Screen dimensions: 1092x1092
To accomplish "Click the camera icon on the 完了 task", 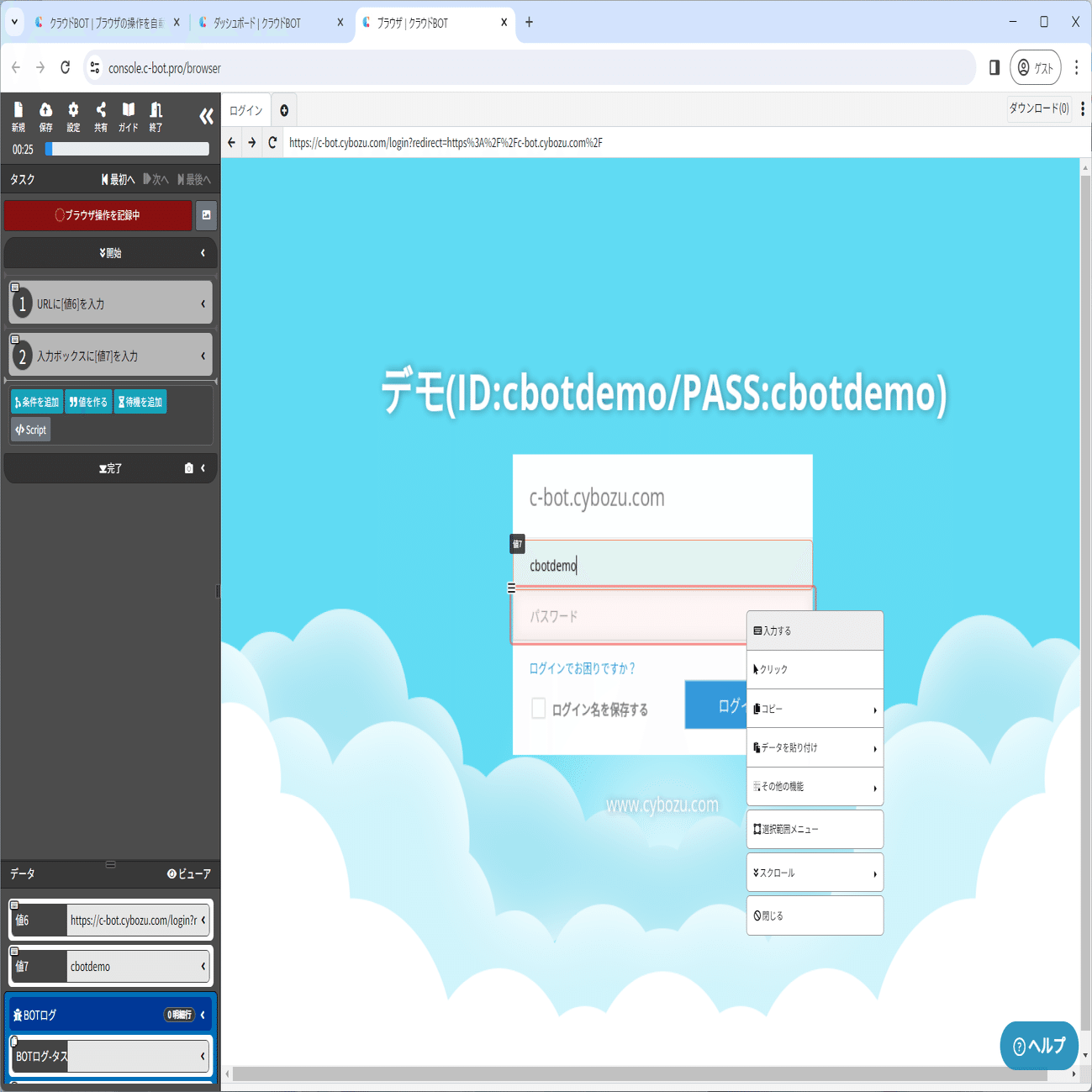I will pyautogui.click(x=188, y=468).
